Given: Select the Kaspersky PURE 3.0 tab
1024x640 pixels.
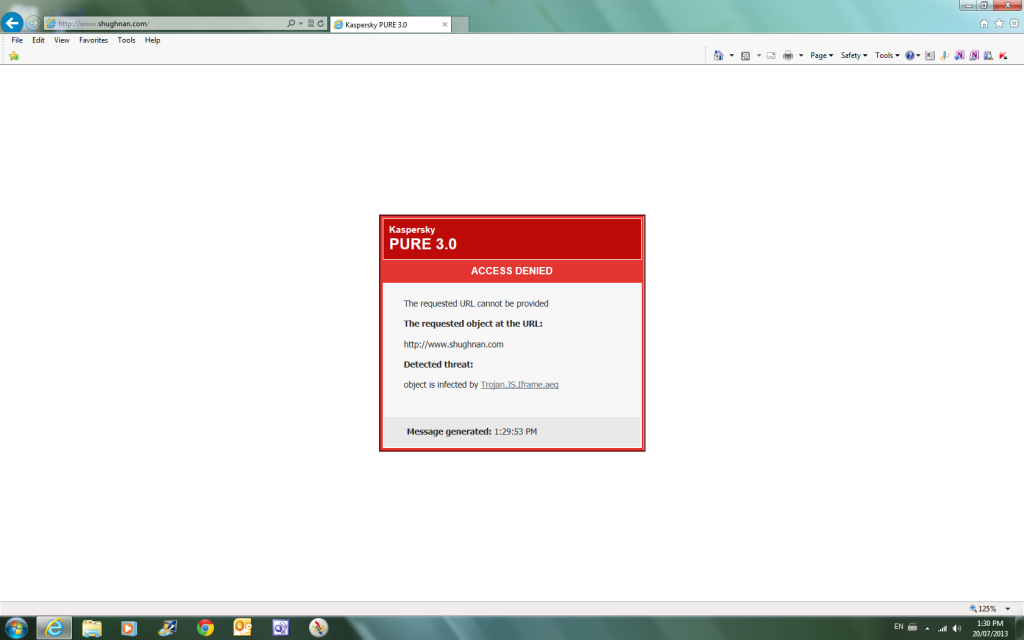Looking at the screenshot, I should 391,25.
